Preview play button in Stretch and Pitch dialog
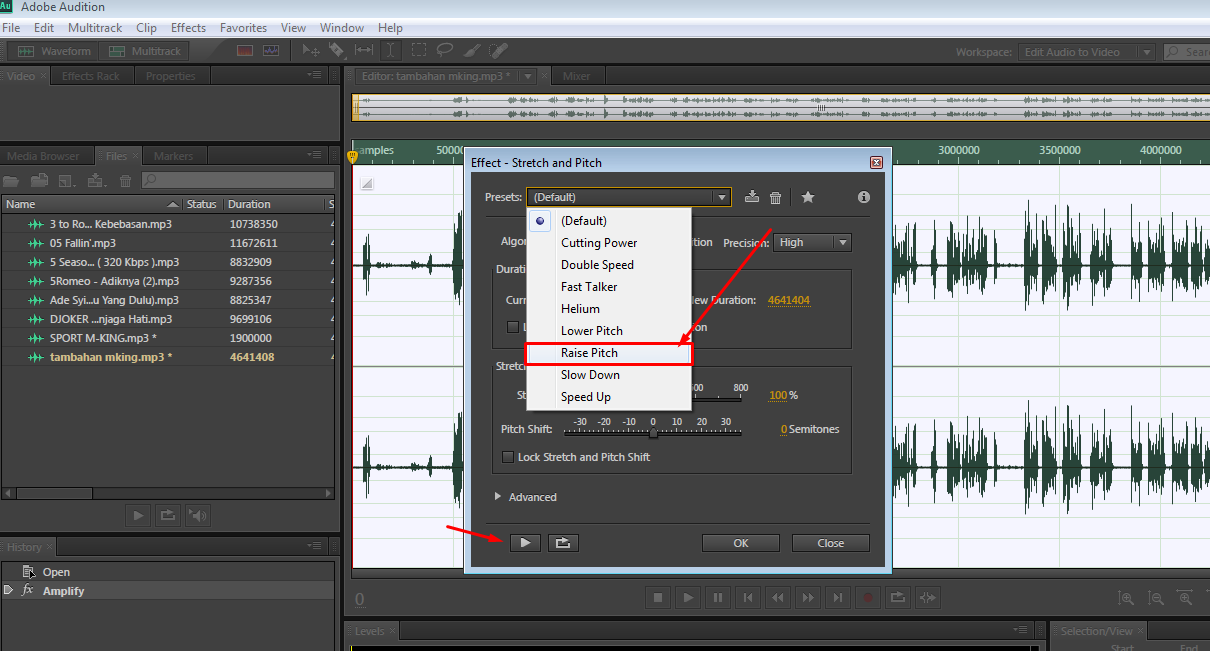 coord(525,543)
